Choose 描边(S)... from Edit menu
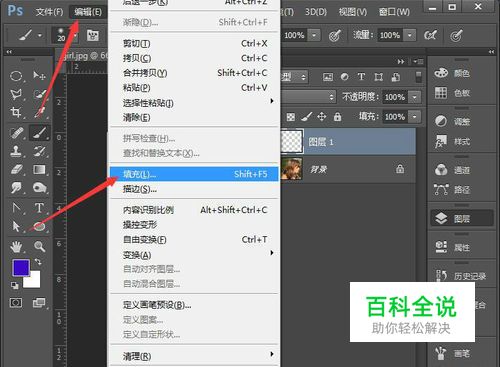The image size is (500, 367). [194, 189]
